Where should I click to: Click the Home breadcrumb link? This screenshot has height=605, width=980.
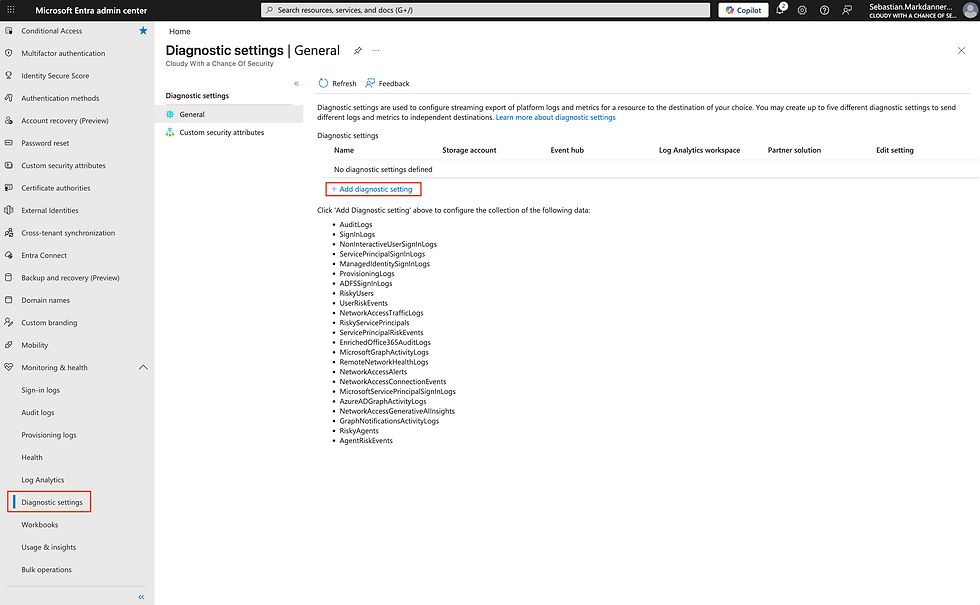coord(179,31)
